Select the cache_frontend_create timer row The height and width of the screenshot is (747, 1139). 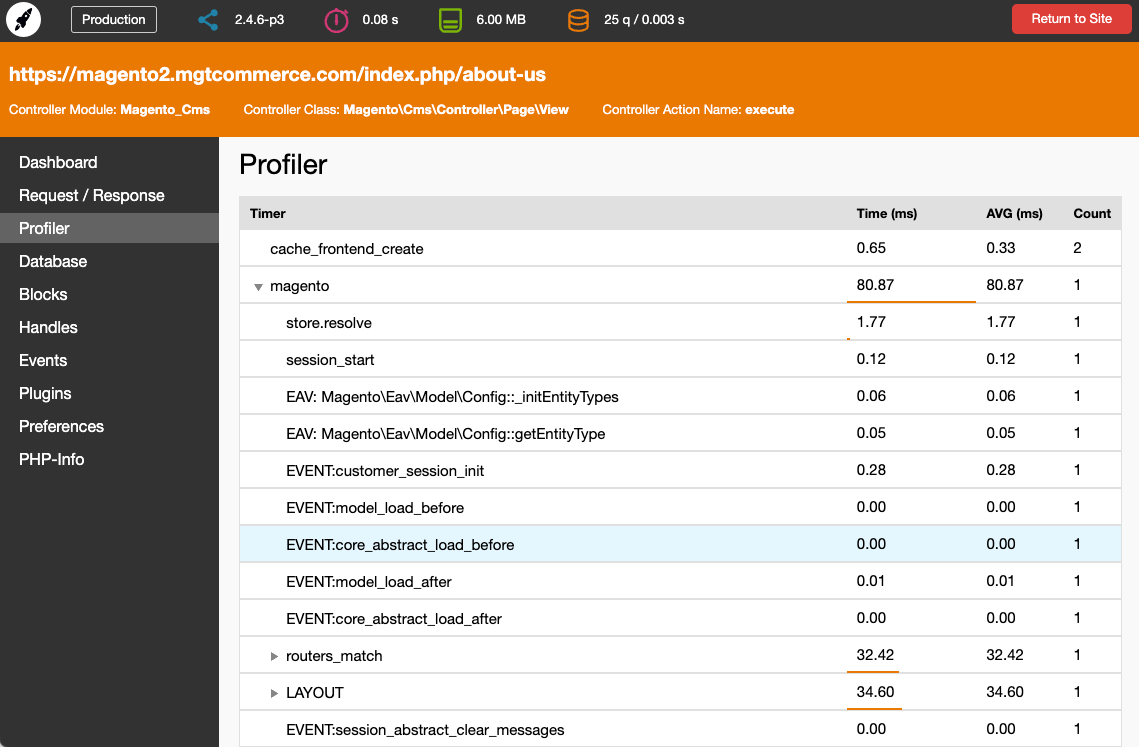tap(346, 249)
